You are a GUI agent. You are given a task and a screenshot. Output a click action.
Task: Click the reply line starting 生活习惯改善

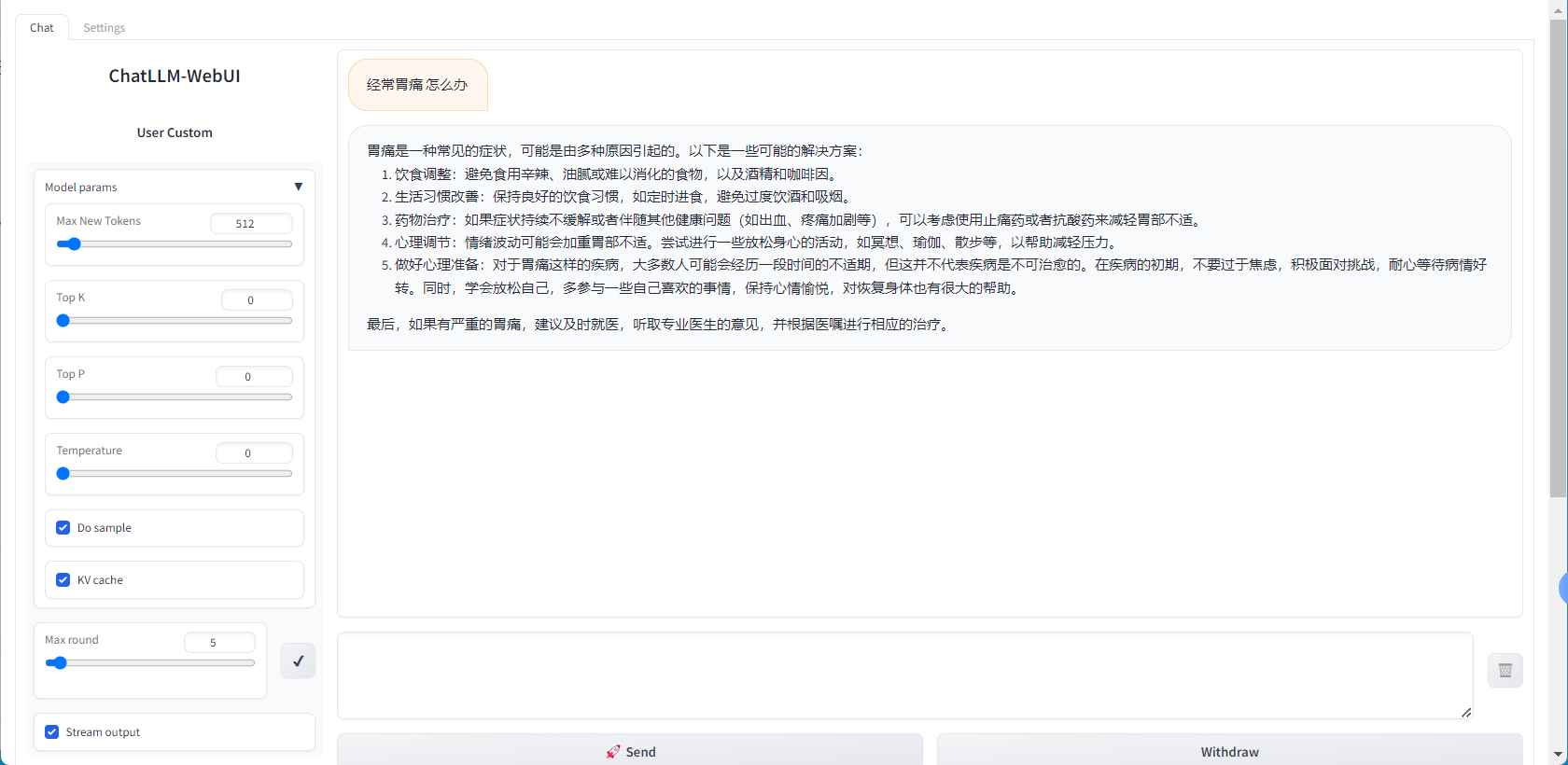click(623, 197)
